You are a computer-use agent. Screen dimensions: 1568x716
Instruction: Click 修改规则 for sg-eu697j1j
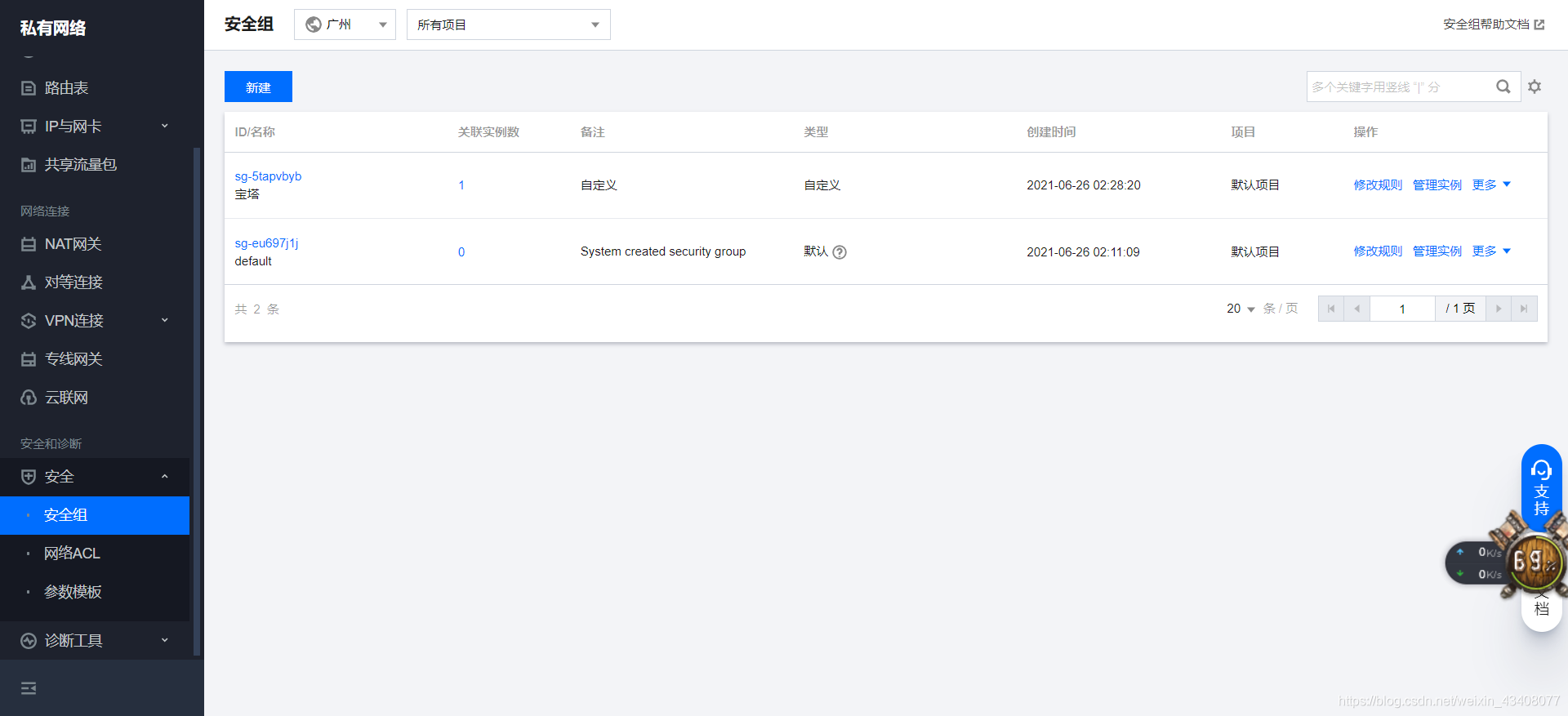(1378, 251)
